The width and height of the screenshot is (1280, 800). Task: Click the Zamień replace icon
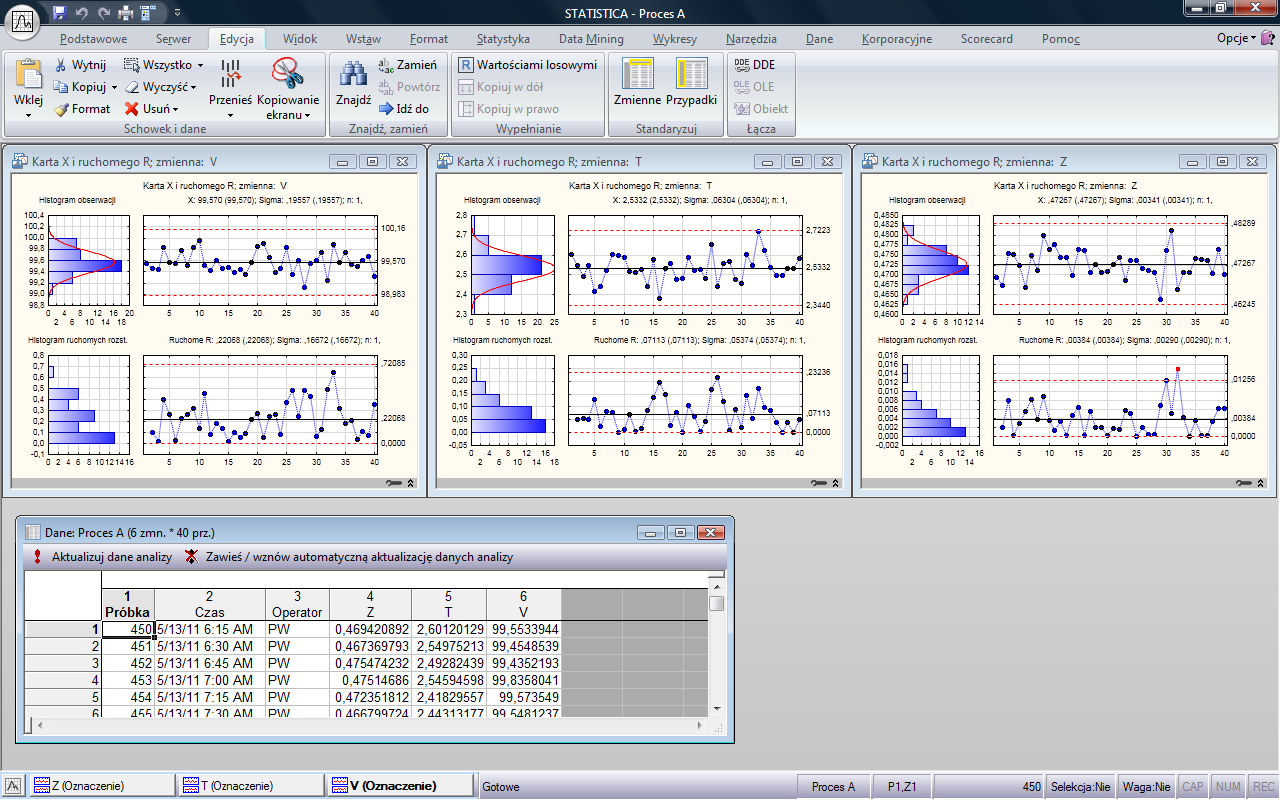coord(385,65)
